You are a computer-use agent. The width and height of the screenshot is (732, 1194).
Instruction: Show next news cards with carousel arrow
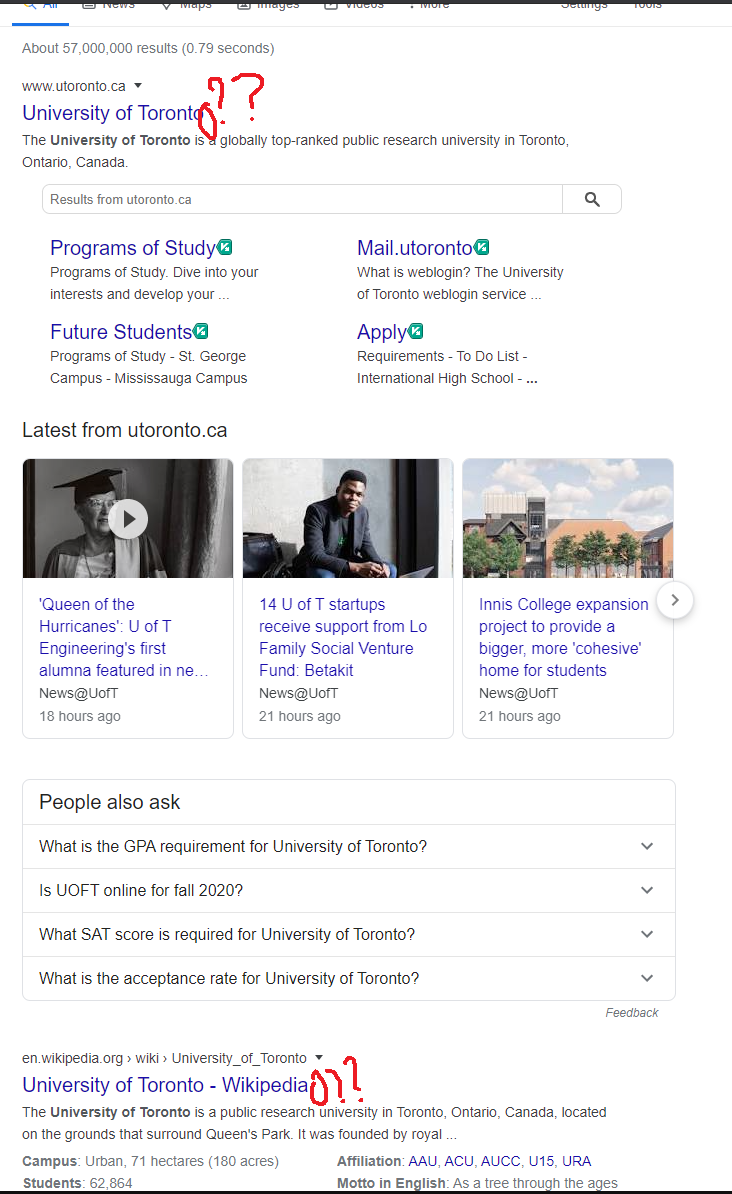click(675, 600)
